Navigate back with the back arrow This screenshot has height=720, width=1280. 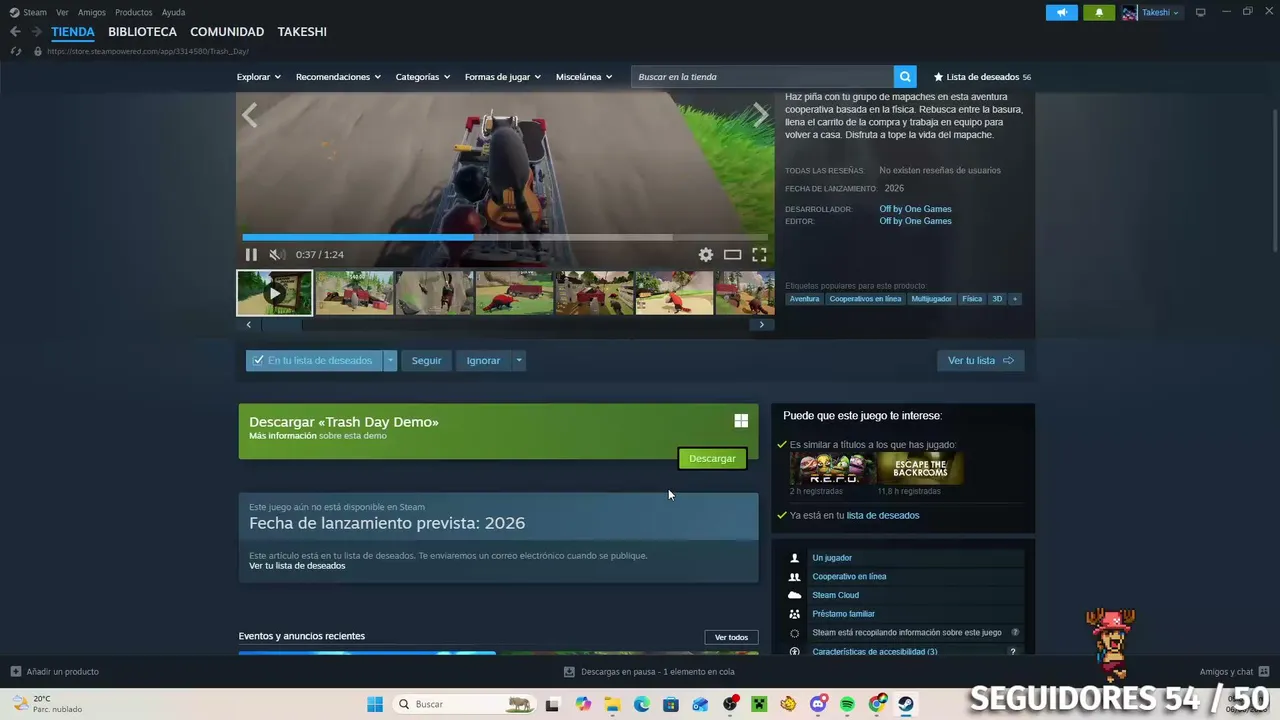pos(15,32)
